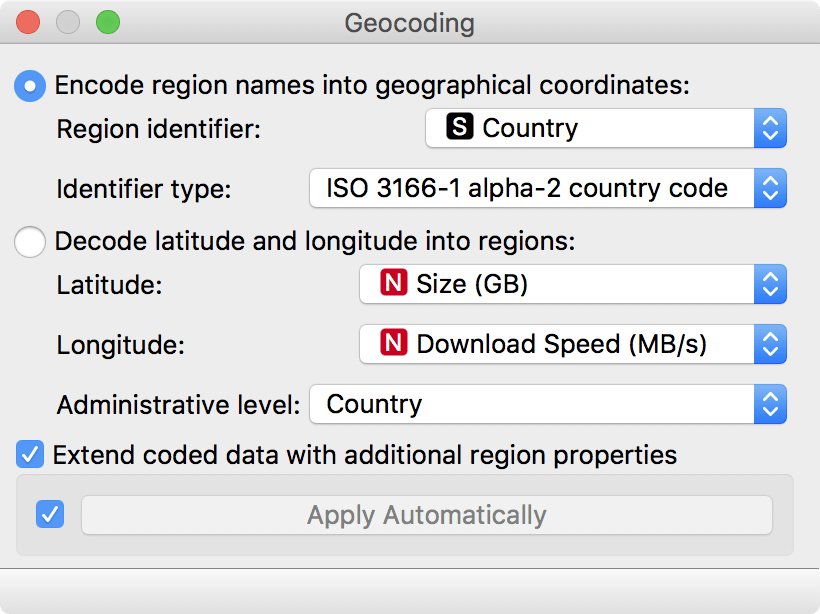The width and height of the screenshot is (820, 614).
Task: Click the blue arrows on the Longitude combo
Action: (x=770, y=344)
